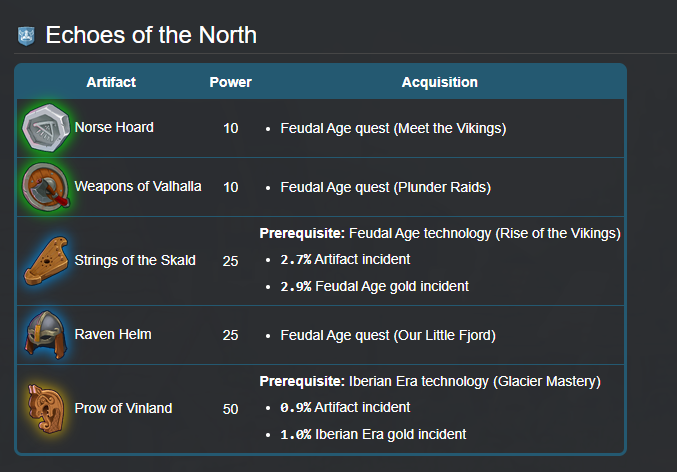Click the Strings of the Skald name
Viewport: 677px width, 472px height.
click(x=135, y=260)
